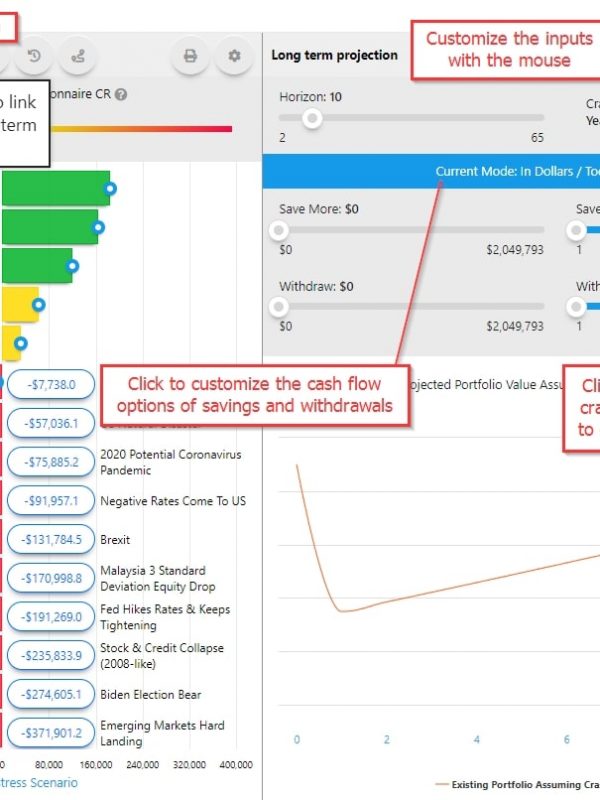Click the Horizon slider handle
The height and width of the screenshot is (800, 600).
pyautogui.click(x=312, y=118)
